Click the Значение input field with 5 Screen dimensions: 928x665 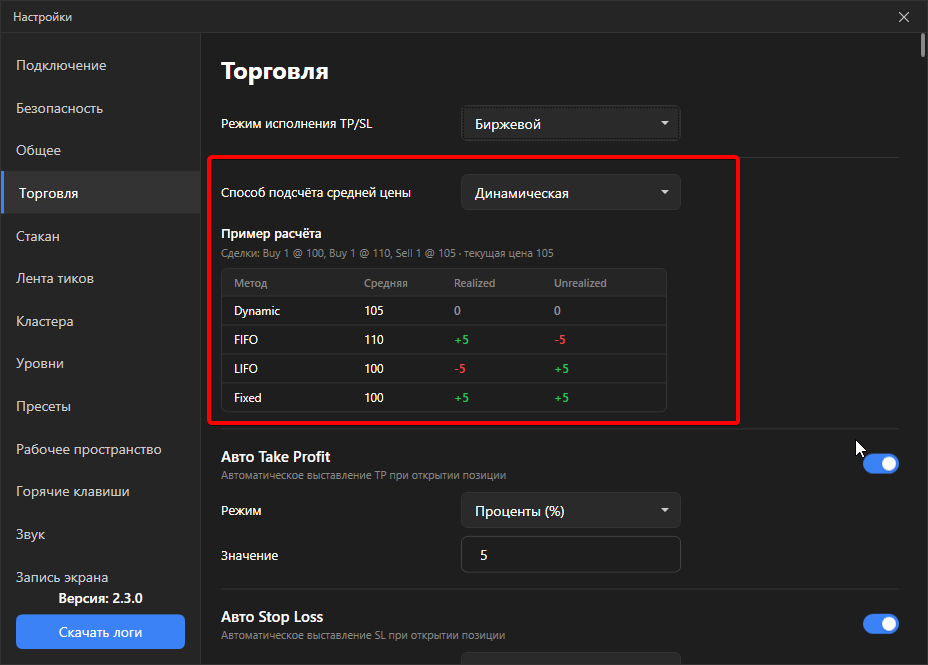(x=571, y=554)
